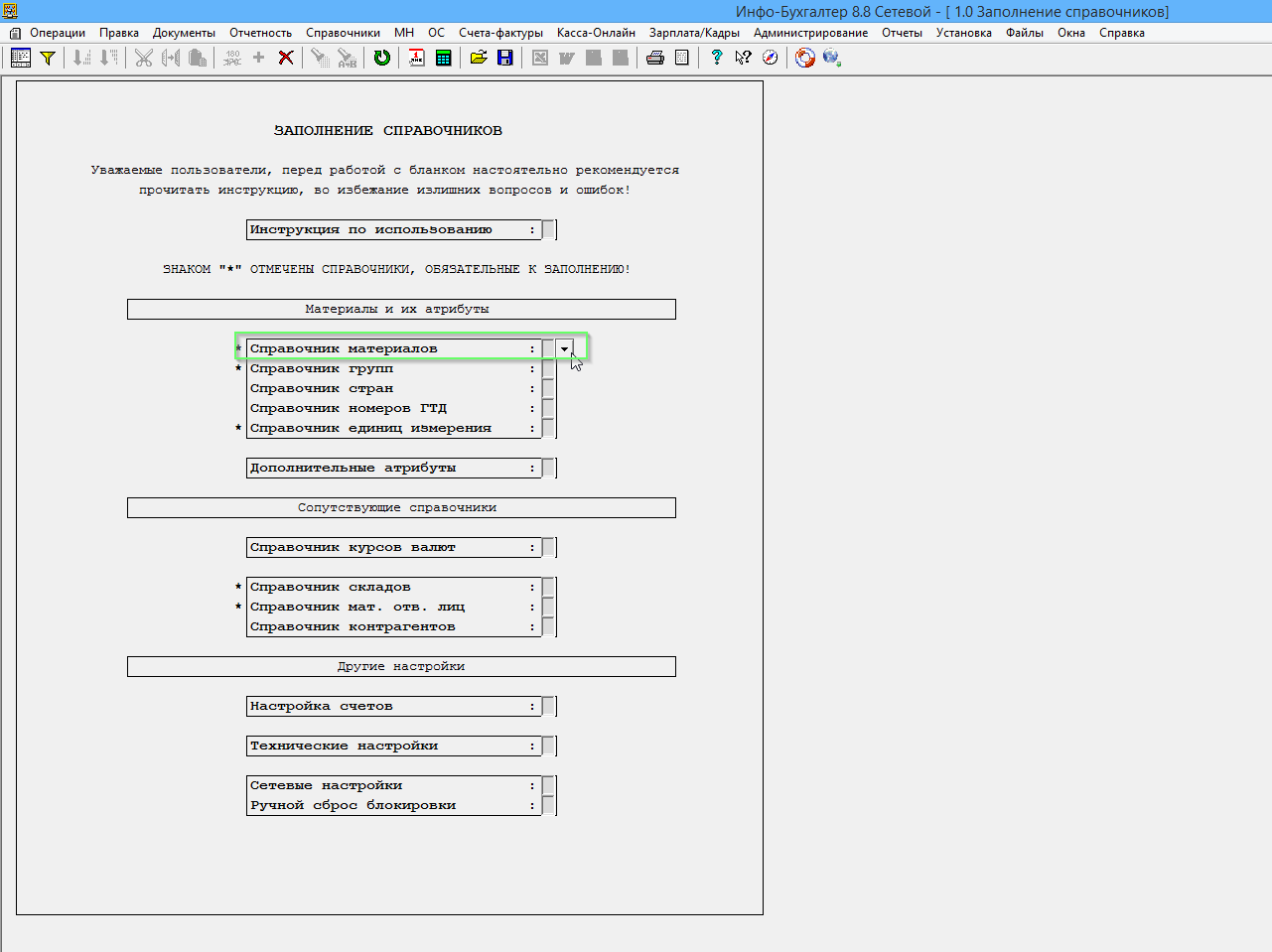This screenshot has height=952, width=1272.
Task: Click the Дополнительные атрибуты field
Action: [387, 469]
